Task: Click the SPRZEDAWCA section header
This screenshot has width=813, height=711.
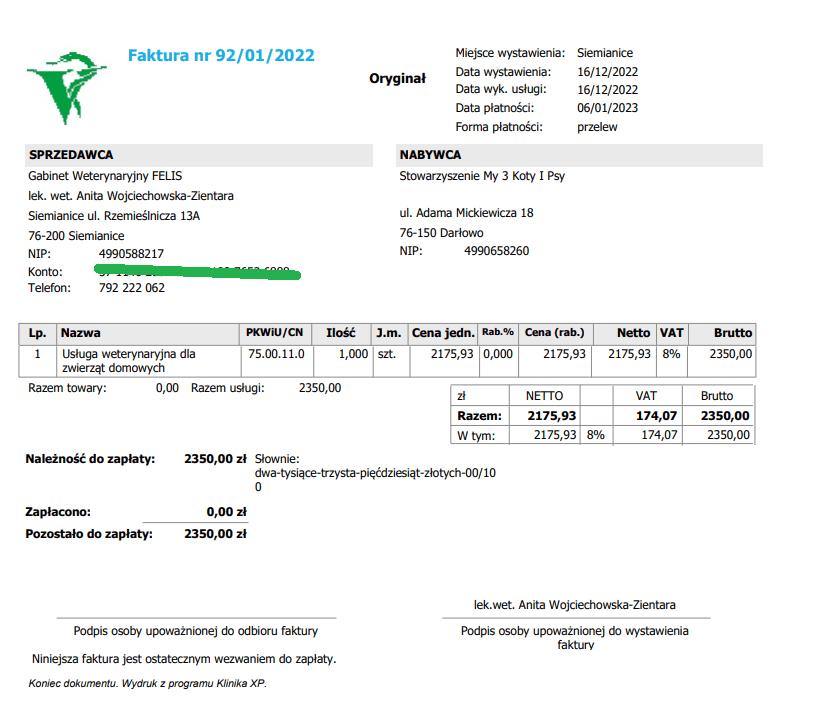Action: (x=199, y=155)
